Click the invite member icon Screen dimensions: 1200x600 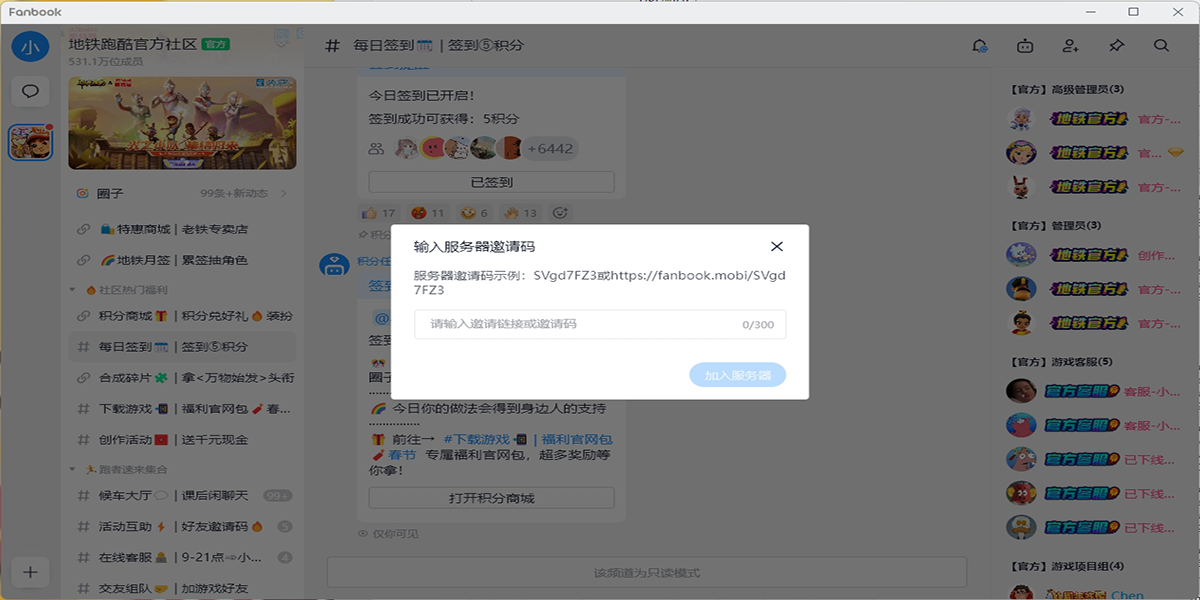(x=1071, y=45)
